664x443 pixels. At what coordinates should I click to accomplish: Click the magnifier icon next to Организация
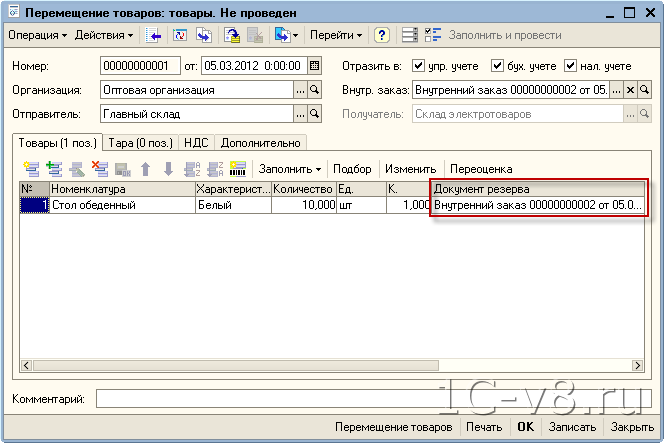point(314,90)
